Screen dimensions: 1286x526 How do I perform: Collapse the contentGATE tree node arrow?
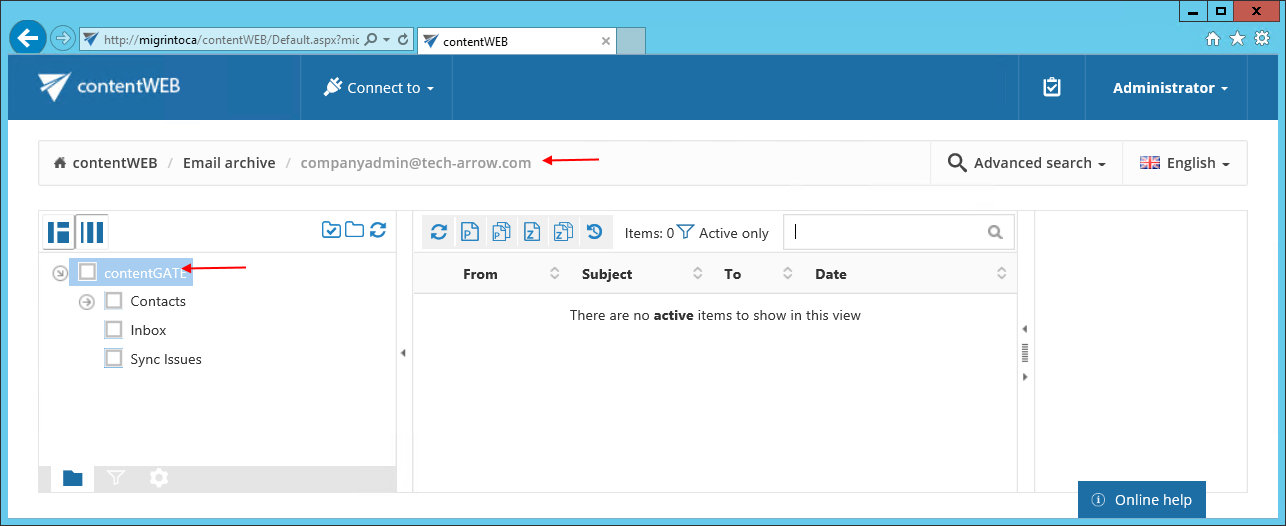pyautogui.click(x=60, y=273)
